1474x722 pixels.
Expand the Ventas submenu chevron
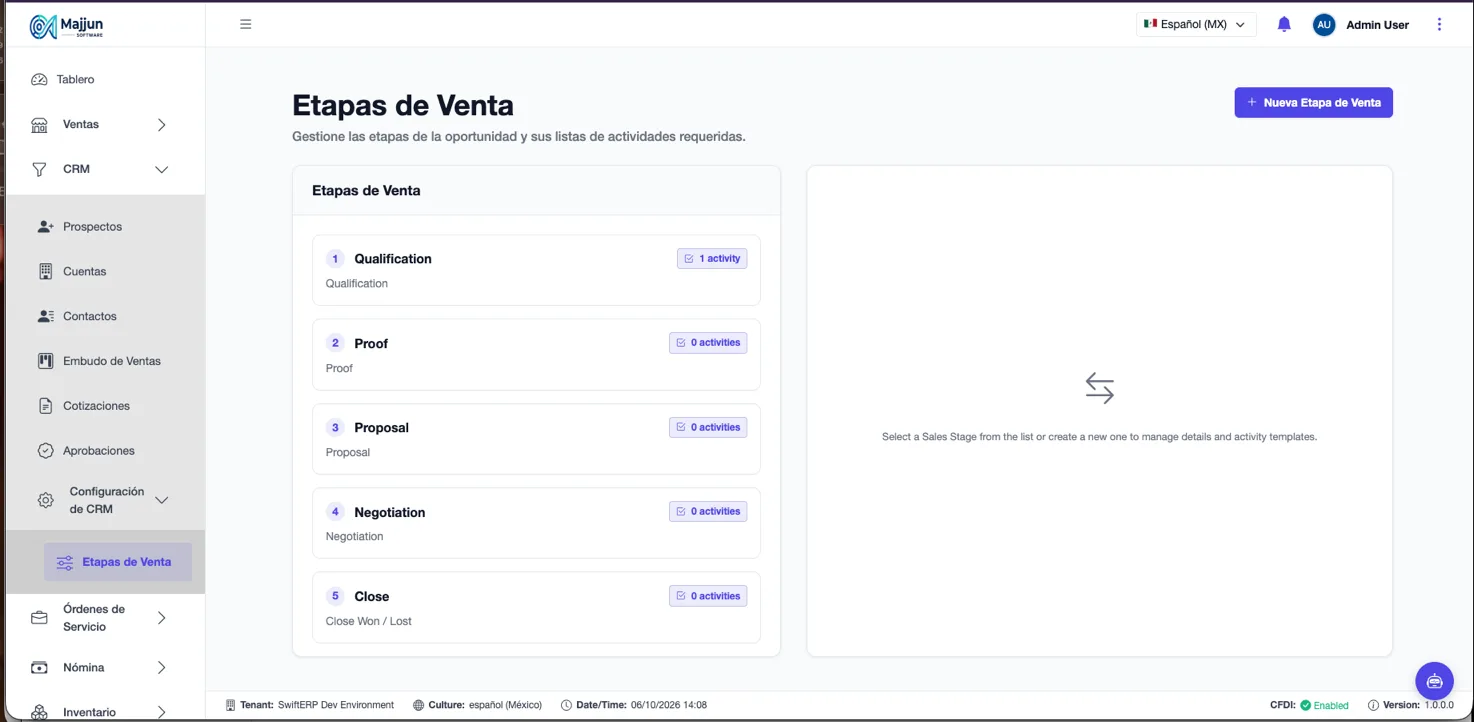[x=162, y=125]
